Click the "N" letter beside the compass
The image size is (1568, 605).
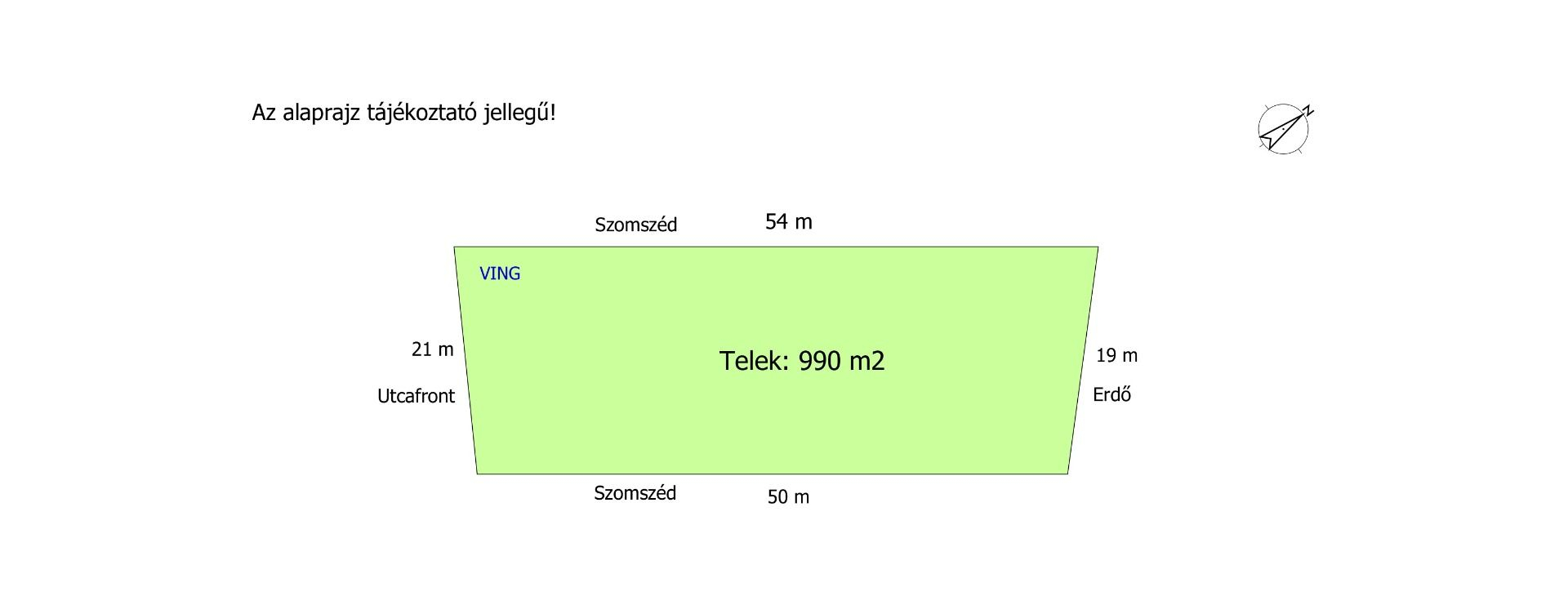(1308, 111)
